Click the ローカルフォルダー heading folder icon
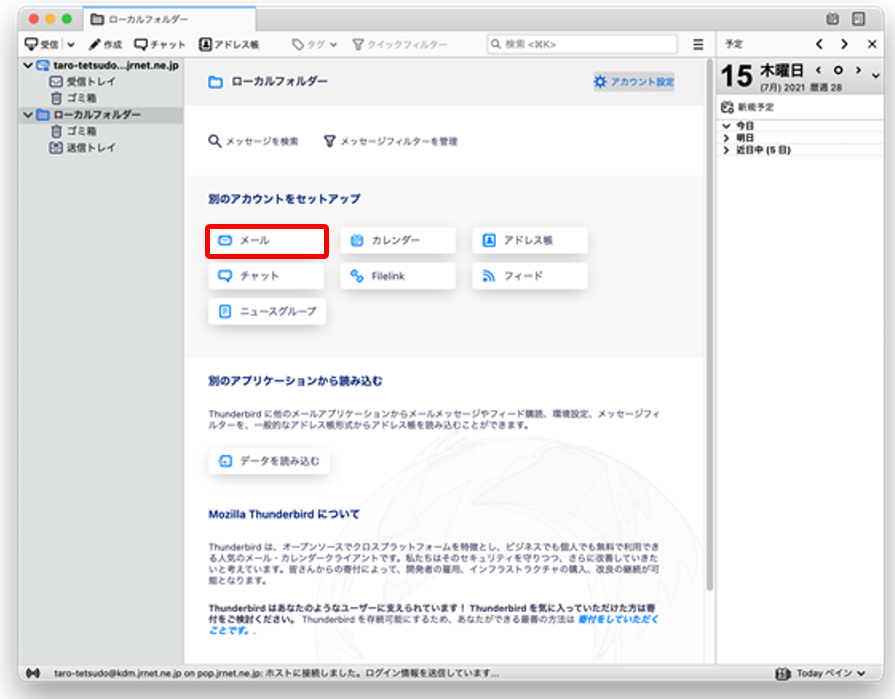The image size is (895, 699). coord(215,82)
